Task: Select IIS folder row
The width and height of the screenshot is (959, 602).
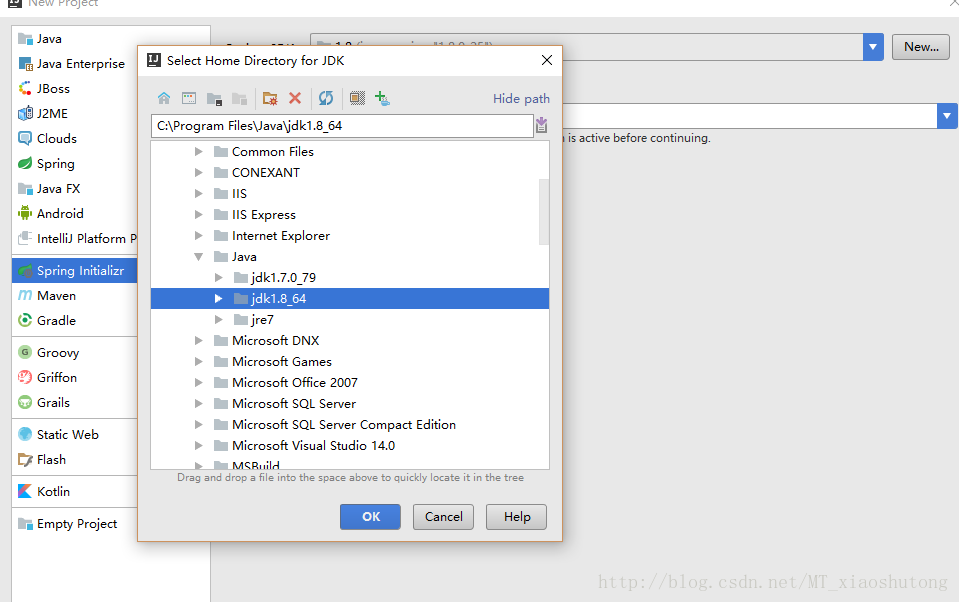Action: pos(350,194)
